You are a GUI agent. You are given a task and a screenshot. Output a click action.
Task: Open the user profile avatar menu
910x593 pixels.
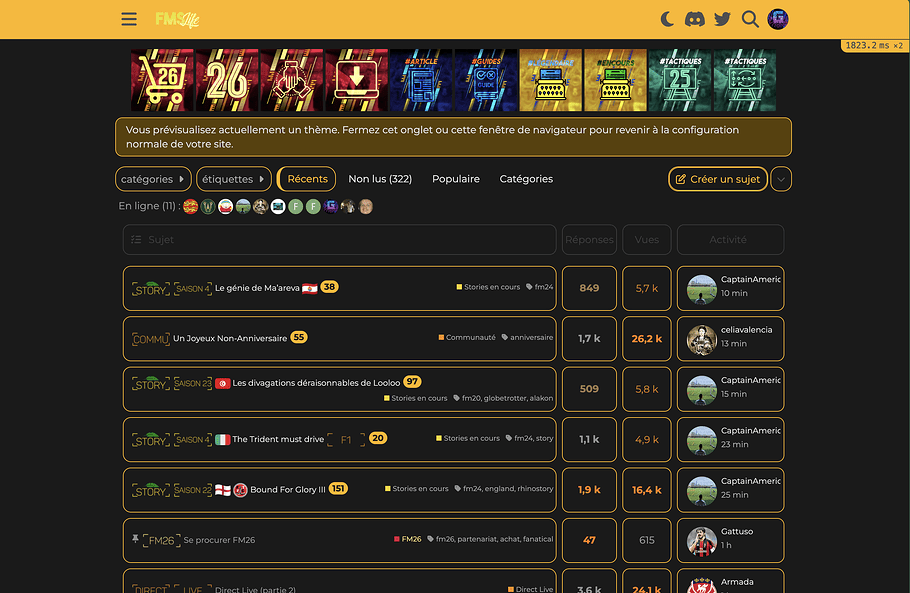point(778,19)
